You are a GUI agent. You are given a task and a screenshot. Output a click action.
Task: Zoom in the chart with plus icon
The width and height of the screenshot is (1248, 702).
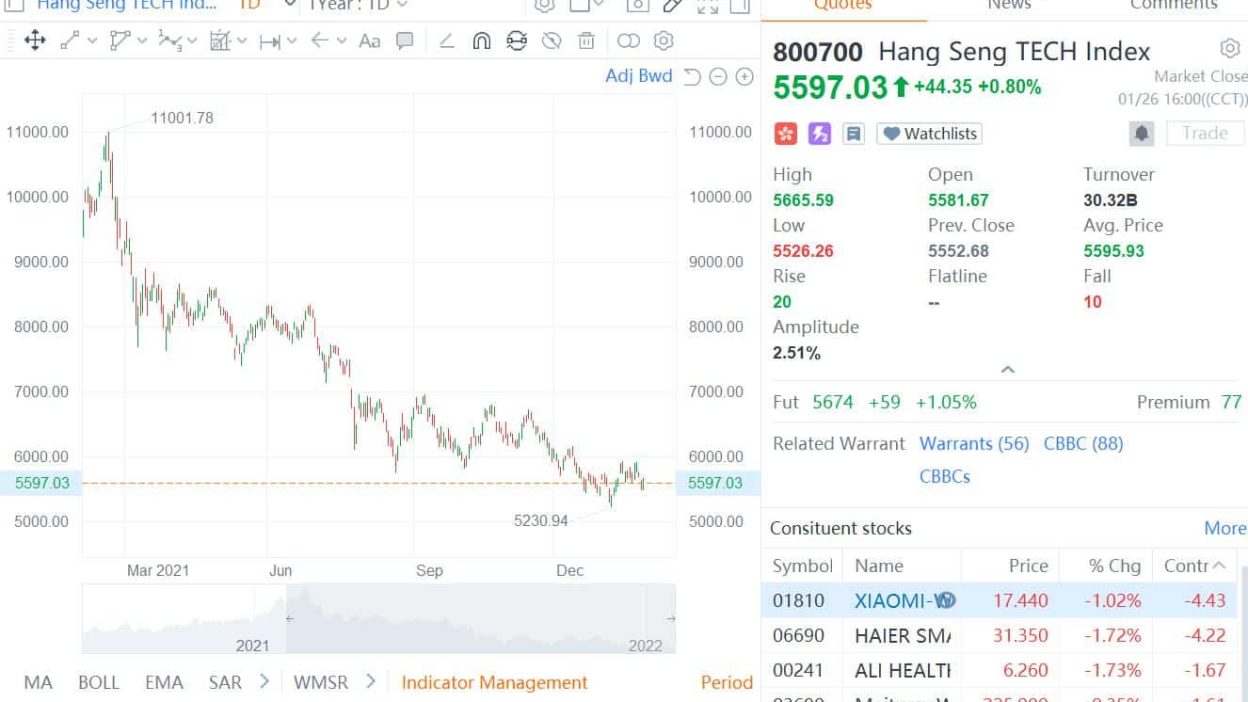[744, 76]
